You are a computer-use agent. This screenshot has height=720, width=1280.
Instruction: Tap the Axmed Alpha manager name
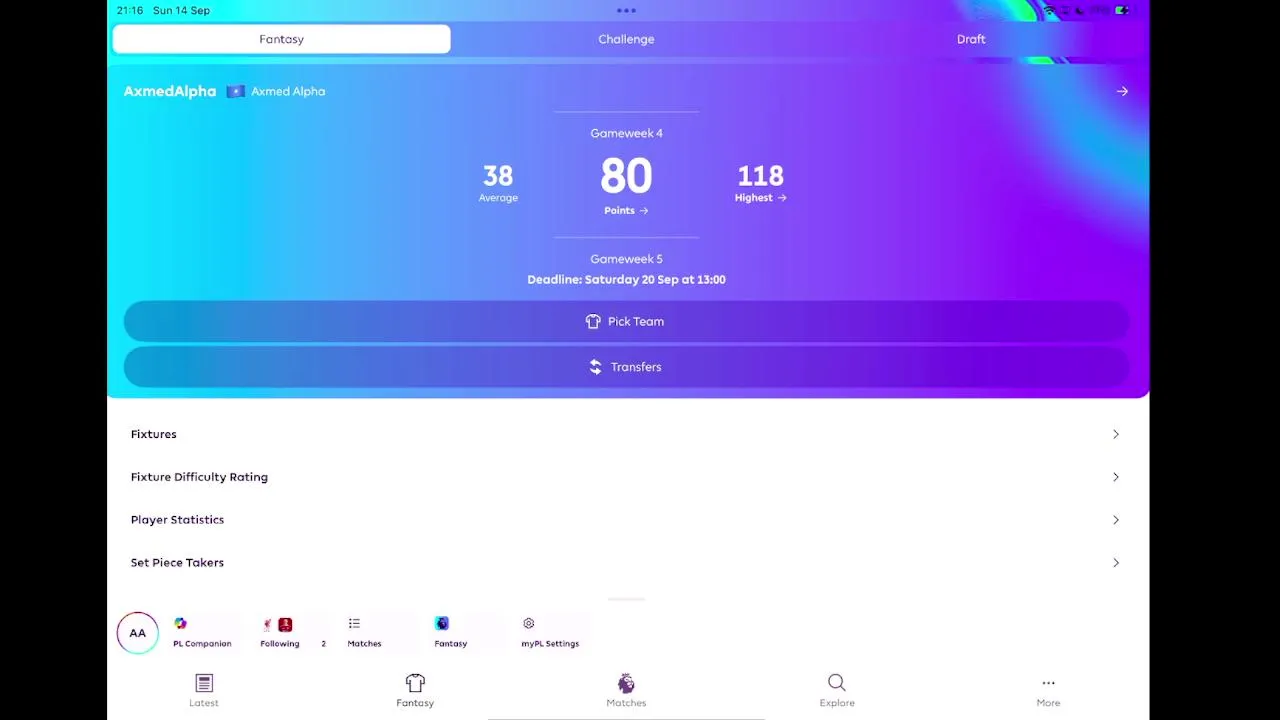(x=288, y=91)
